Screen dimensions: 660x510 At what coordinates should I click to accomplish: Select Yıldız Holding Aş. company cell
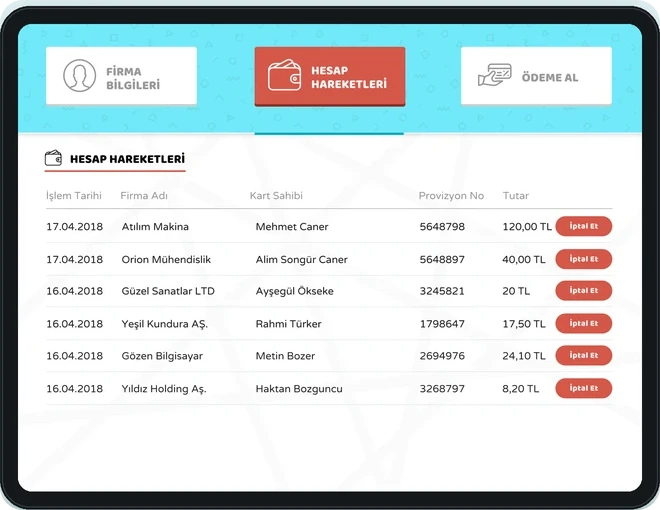pos(164,389)
